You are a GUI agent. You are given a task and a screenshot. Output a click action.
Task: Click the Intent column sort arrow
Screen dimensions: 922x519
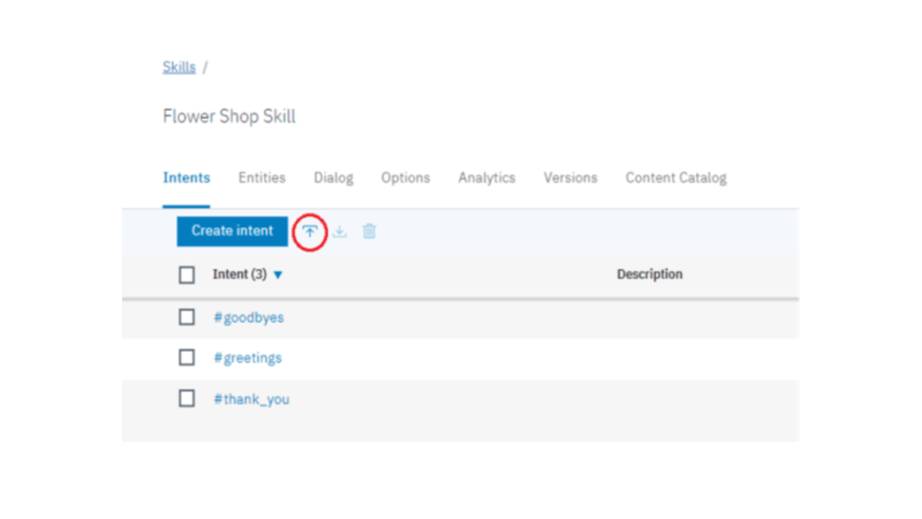click(278, 275)
